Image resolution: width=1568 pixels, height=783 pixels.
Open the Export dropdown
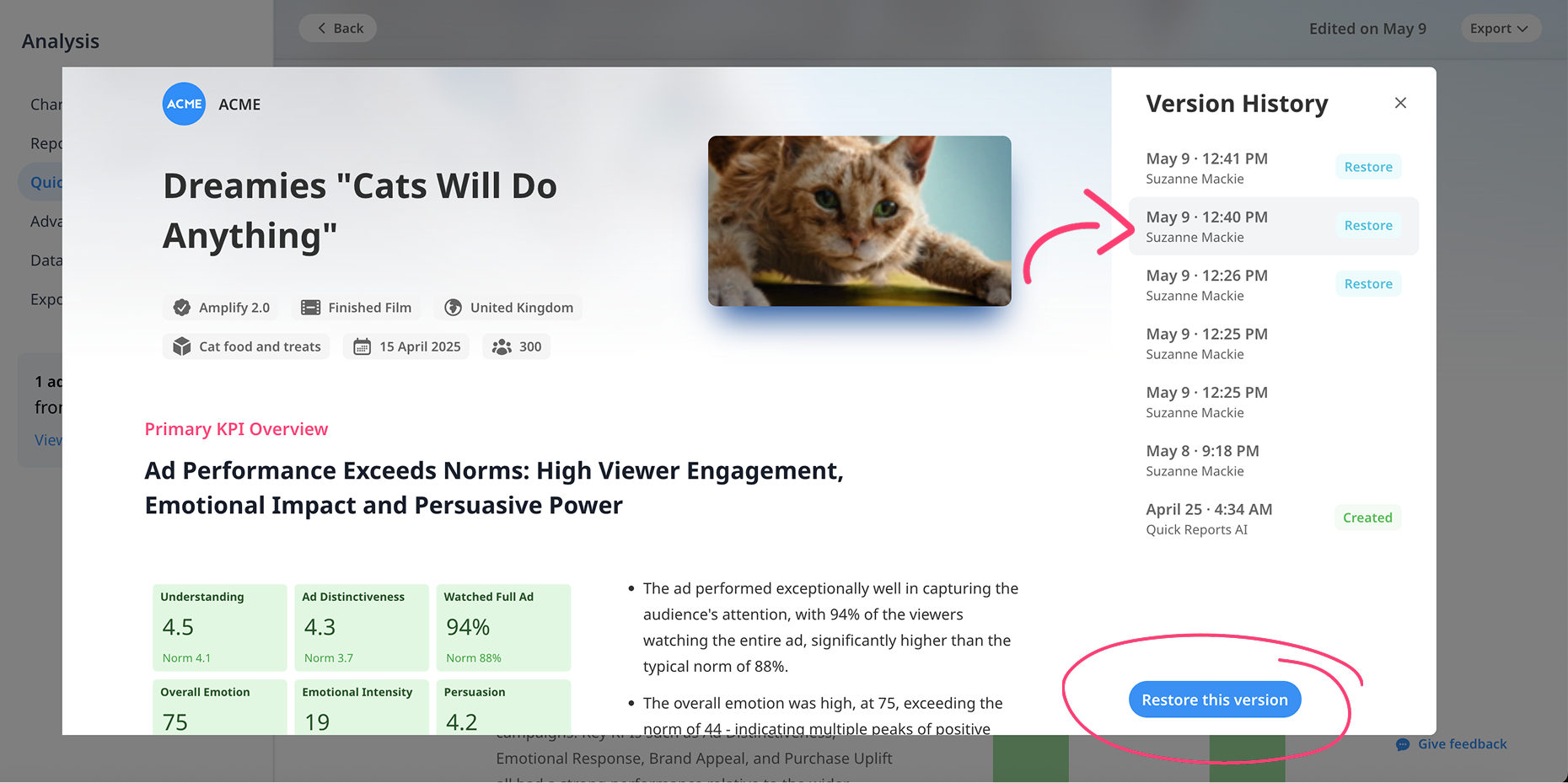(1501, 29)
